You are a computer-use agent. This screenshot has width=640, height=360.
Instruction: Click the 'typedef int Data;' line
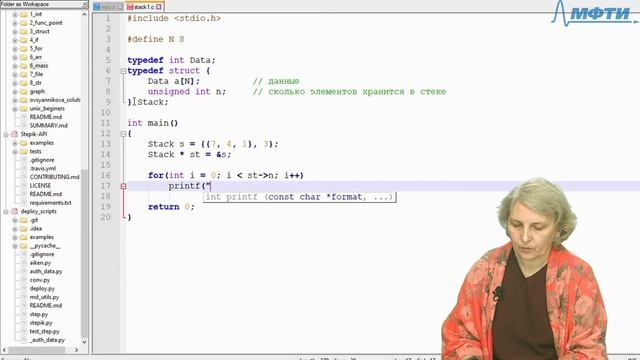(171, 60)
